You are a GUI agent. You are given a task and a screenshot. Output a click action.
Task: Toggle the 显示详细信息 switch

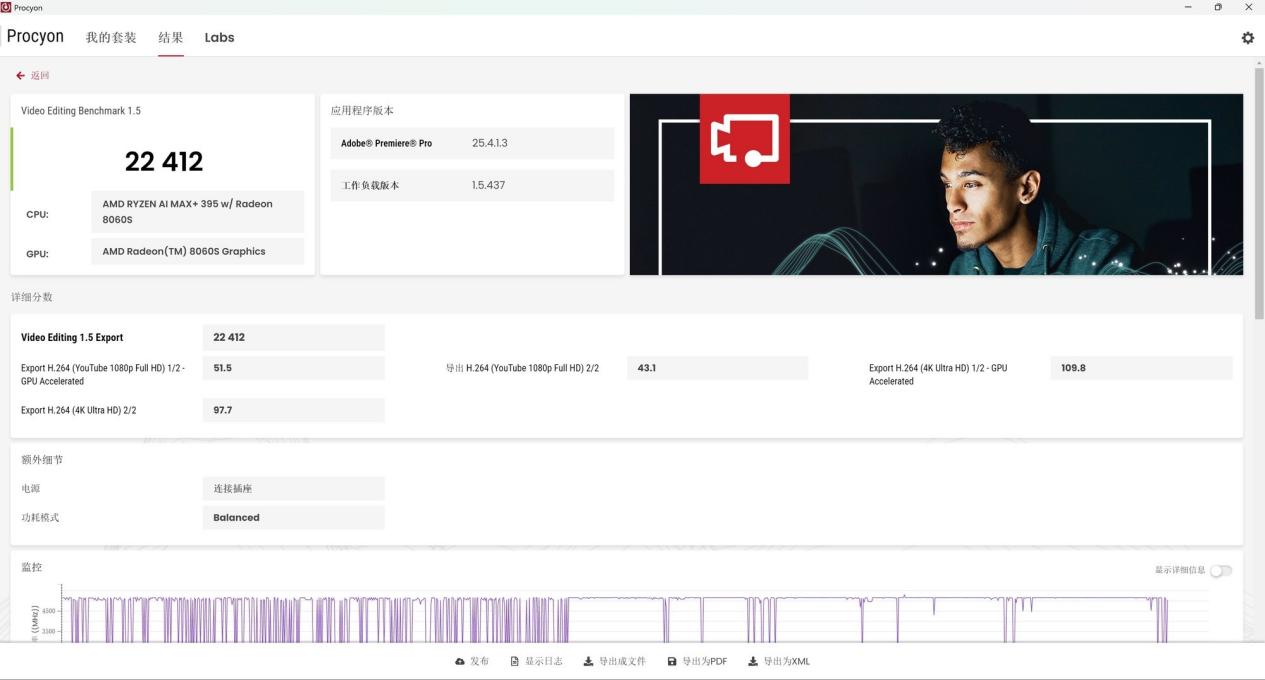point(1220,570)
